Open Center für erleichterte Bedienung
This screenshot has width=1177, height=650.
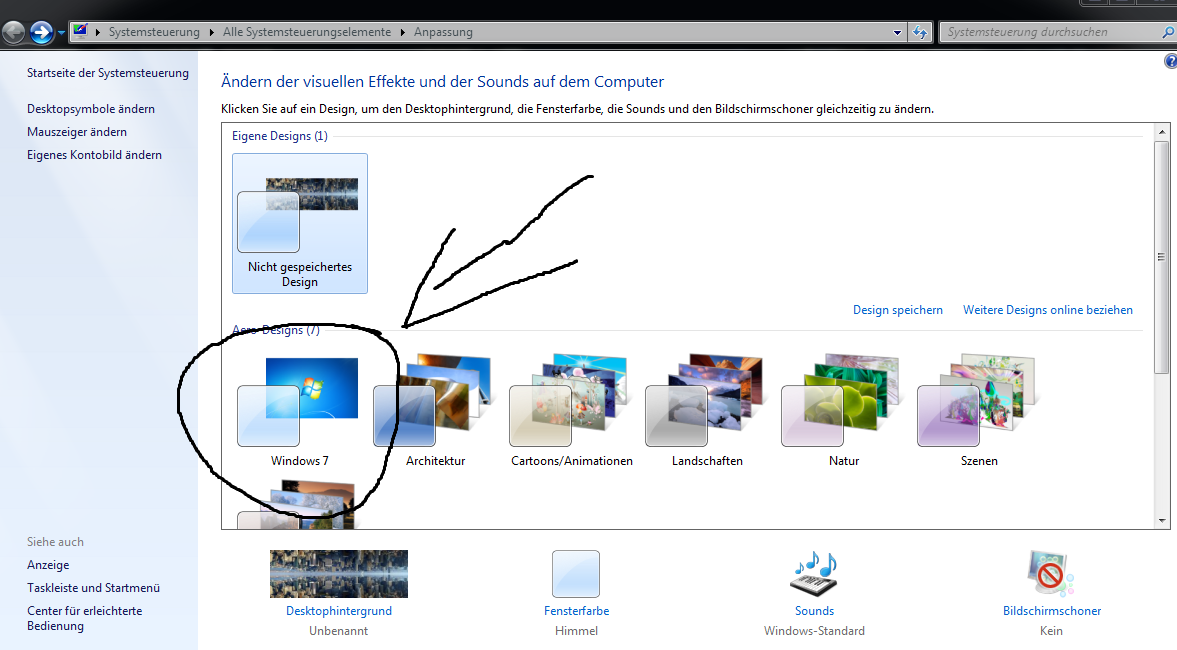pos(84,618)
